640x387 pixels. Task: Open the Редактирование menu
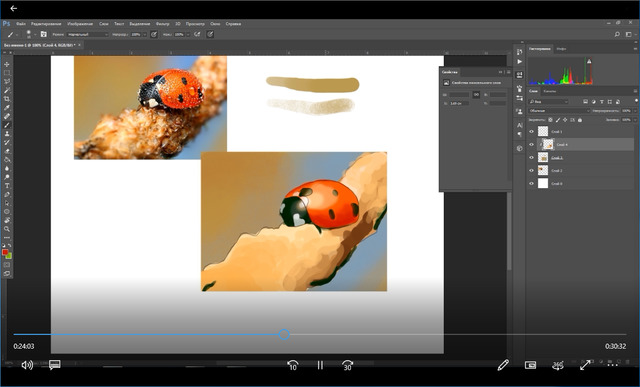point(46,24)
